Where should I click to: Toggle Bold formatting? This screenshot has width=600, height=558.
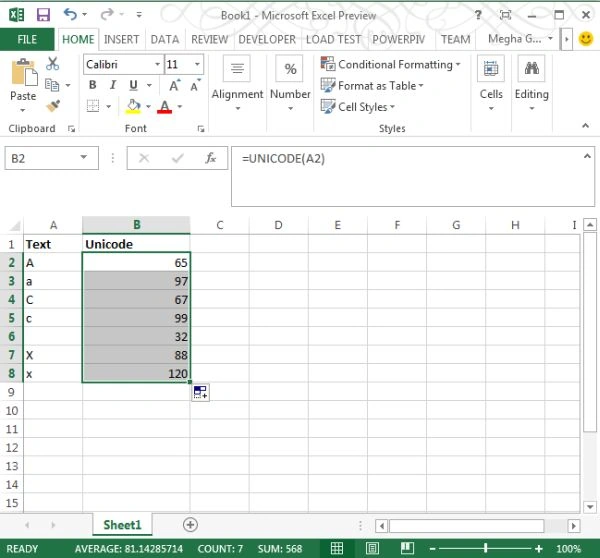coord(93,85)
